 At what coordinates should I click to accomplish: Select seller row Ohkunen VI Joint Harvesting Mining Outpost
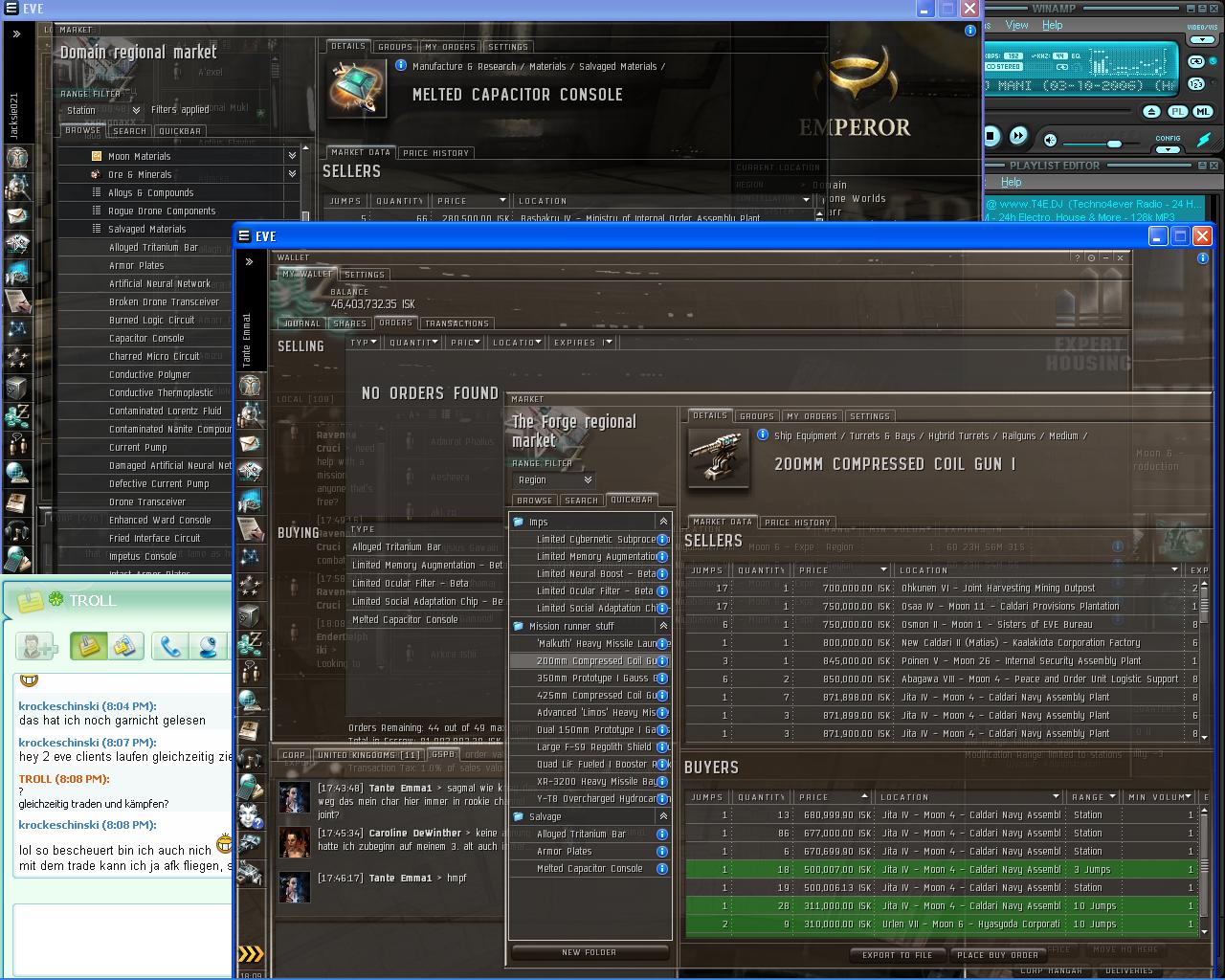(943, 588)
